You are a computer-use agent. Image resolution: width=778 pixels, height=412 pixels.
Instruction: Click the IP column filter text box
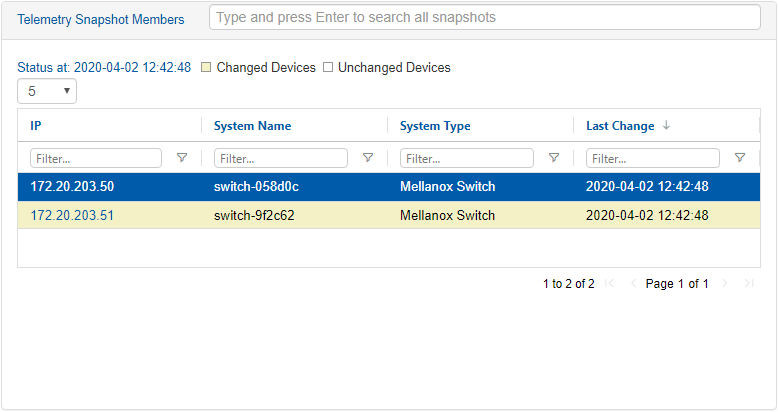pyautogui.click(x=96, y=158)
